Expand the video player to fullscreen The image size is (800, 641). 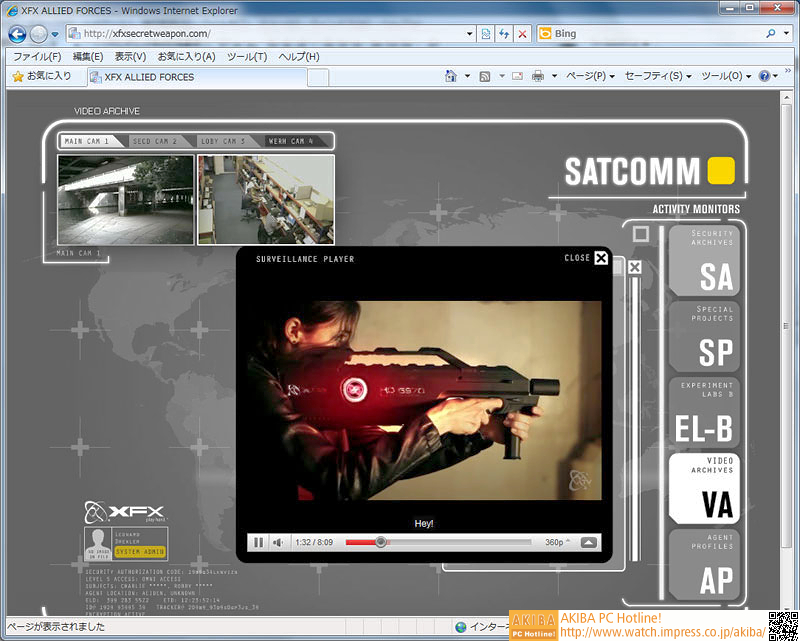[589, 542]
